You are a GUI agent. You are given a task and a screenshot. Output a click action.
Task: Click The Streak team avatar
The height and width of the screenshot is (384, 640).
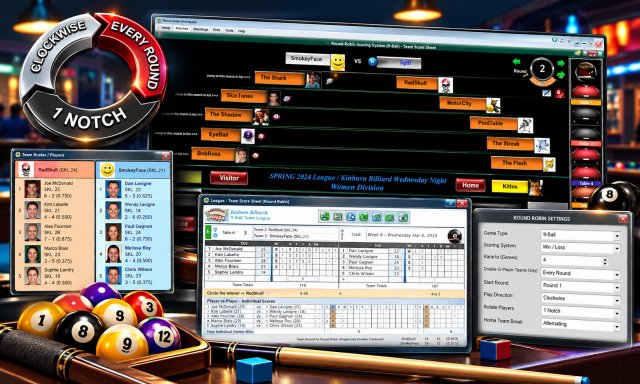542,146
